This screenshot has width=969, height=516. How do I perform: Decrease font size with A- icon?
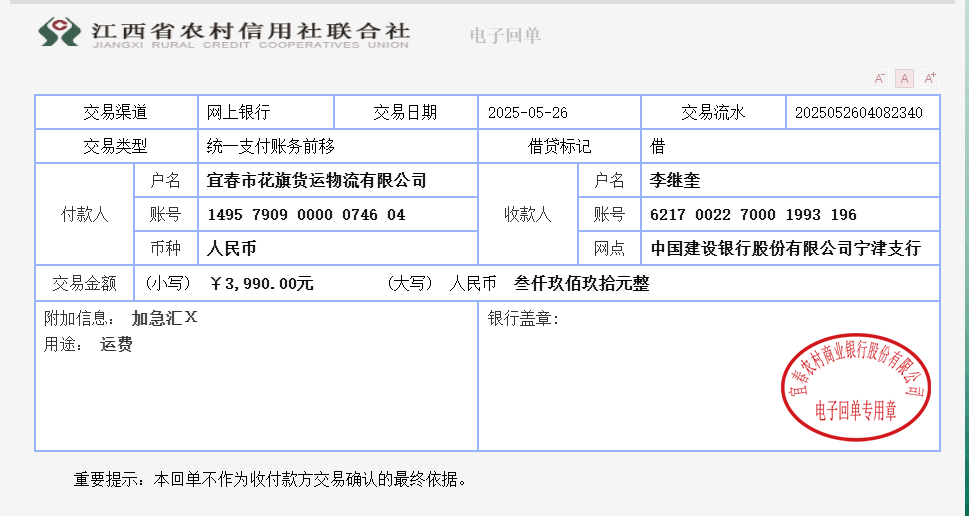click(879, 78)
